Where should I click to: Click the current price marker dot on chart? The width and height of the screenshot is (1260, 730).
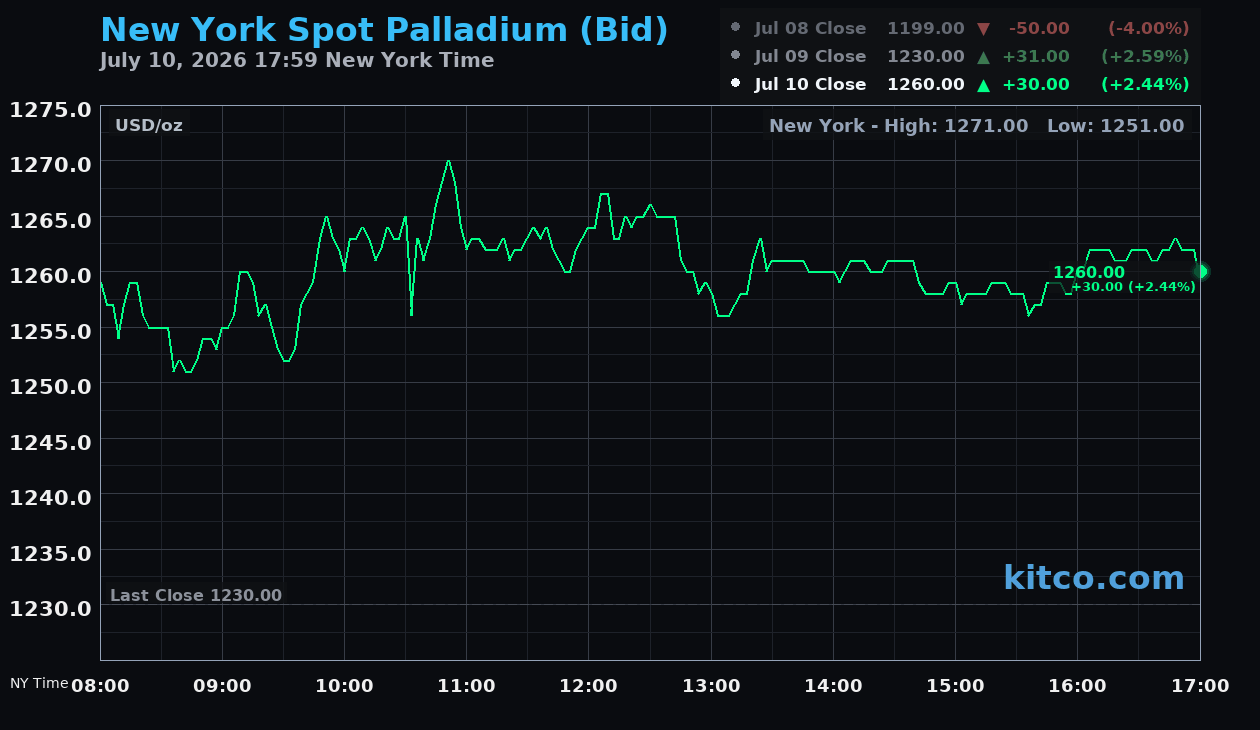[1200, 271]
